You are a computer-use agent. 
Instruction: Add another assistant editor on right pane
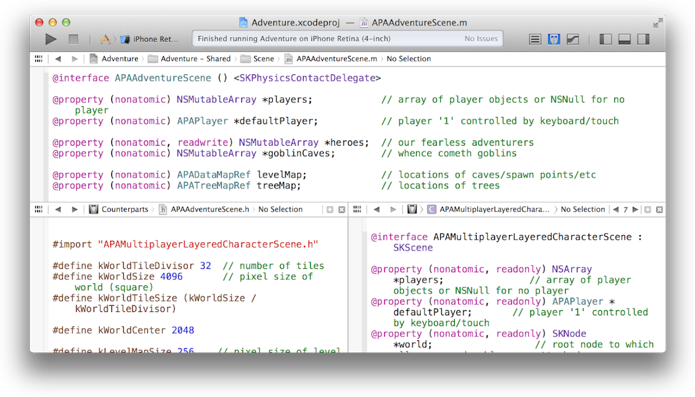(648, 210)
